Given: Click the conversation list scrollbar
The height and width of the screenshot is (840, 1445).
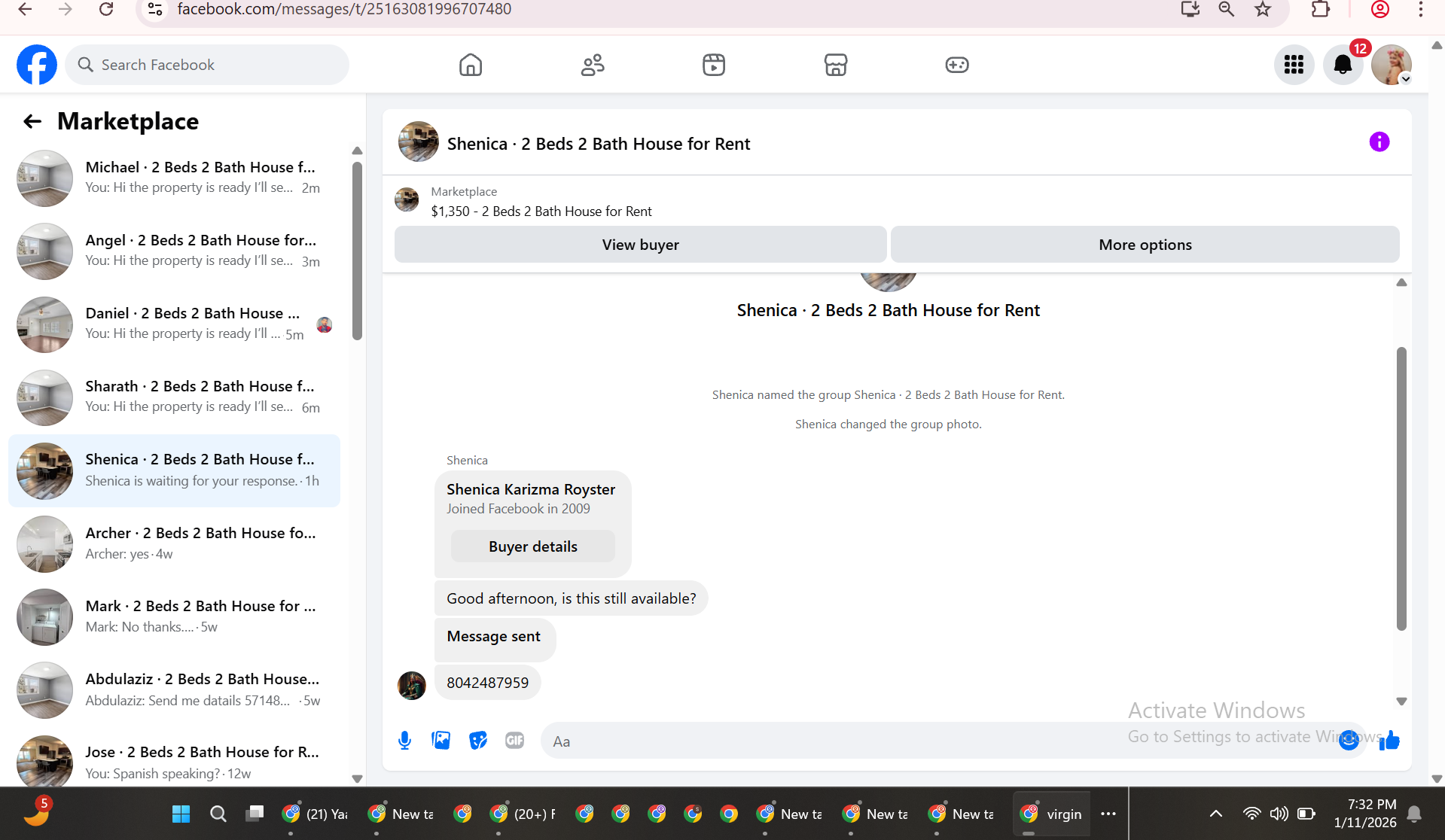Looking at the screenshot, I should pos(357,251).
